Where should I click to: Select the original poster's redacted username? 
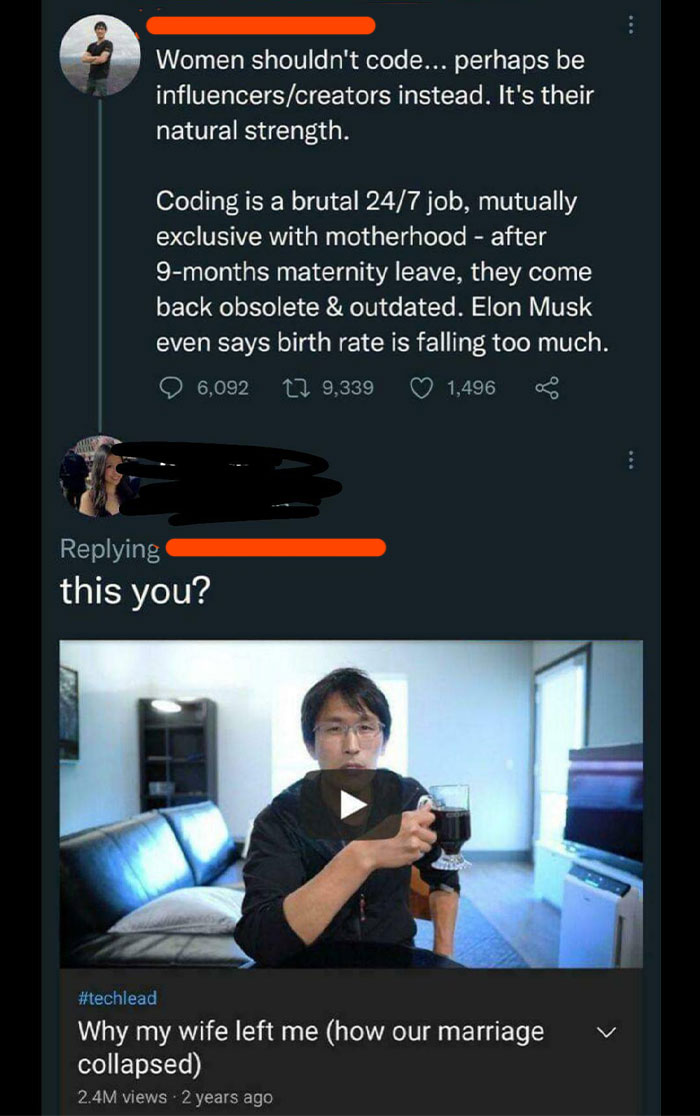click(265, 25)
